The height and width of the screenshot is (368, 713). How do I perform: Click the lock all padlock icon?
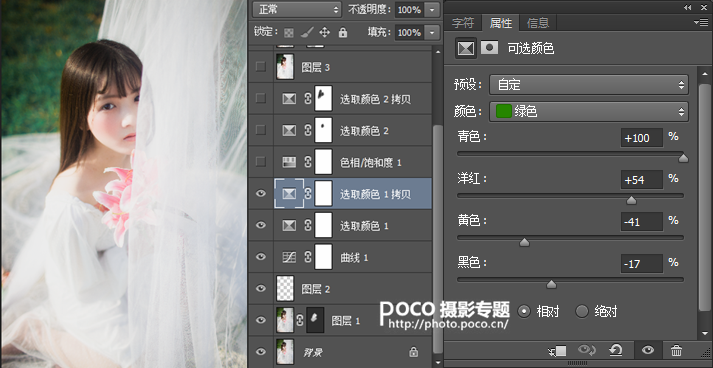[x=343, y=32]
